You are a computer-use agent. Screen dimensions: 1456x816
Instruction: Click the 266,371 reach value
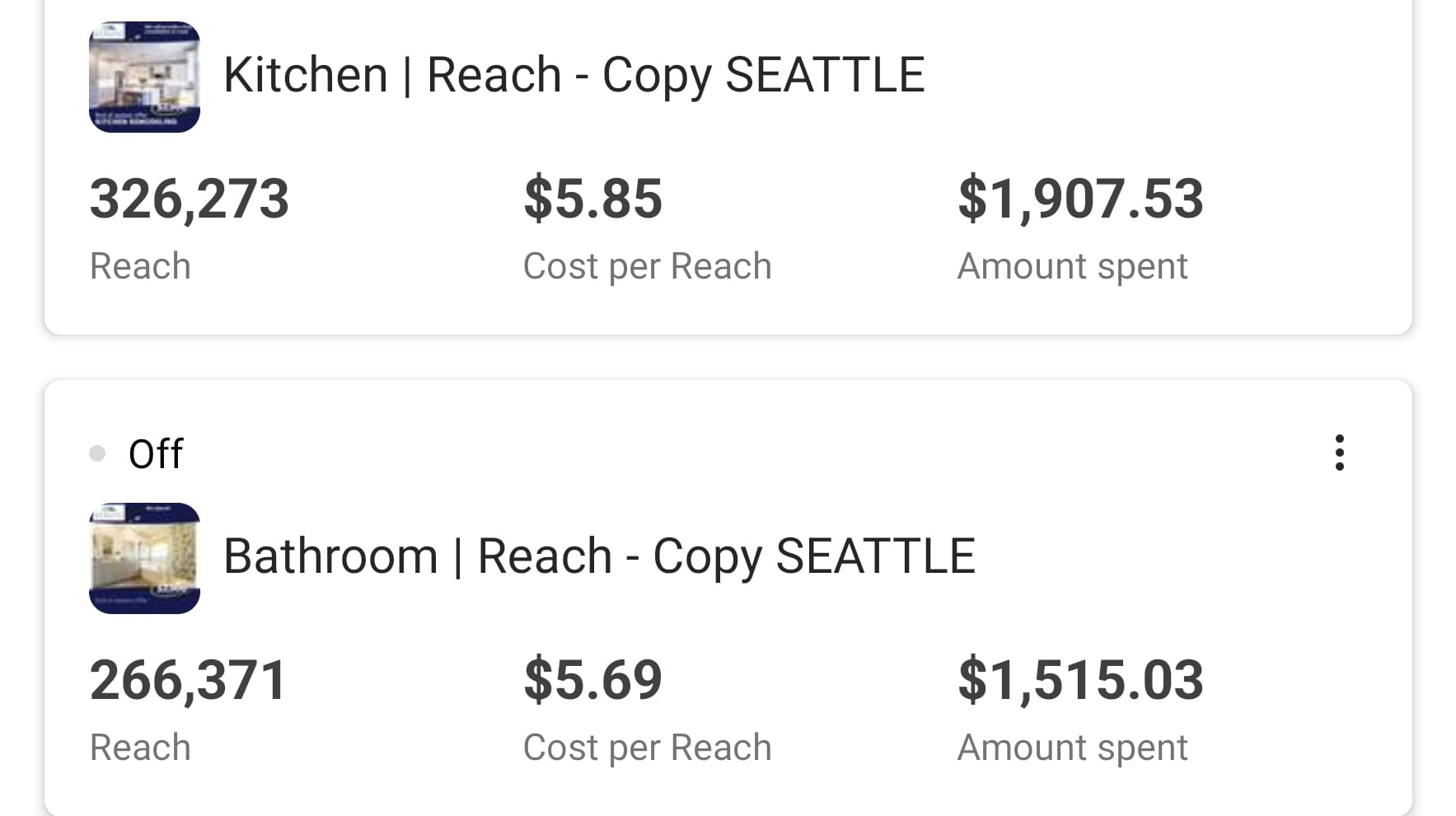(x=188, y=680)
